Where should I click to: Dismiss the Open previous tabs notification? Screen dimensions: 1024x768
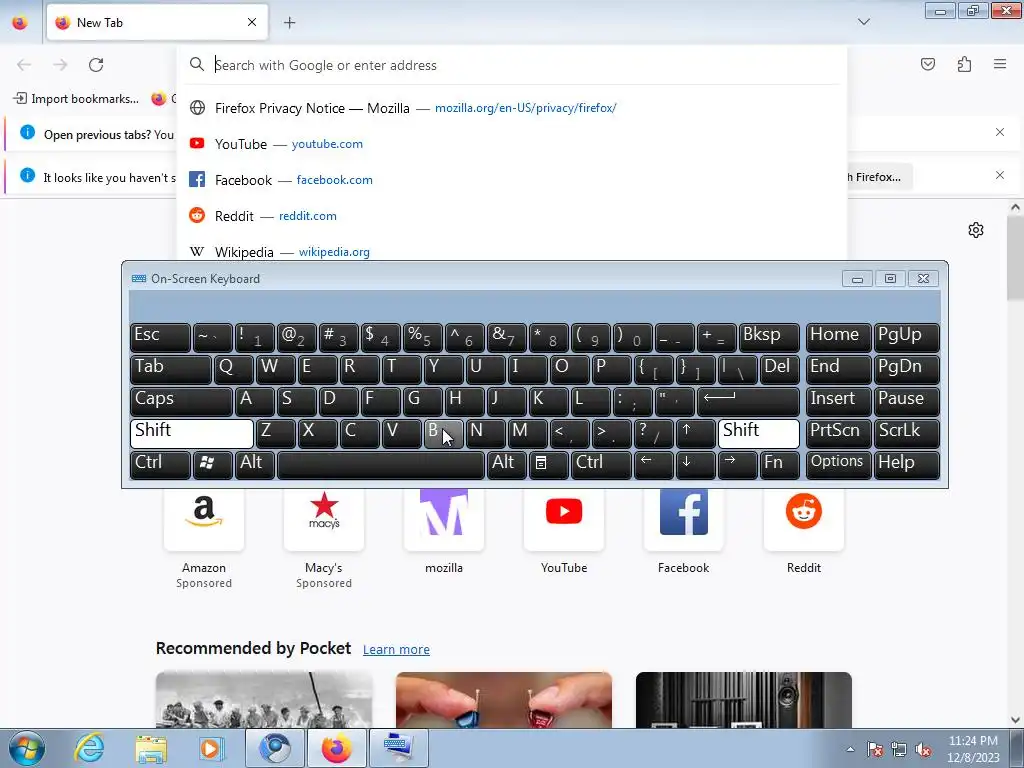point(1000,133)
